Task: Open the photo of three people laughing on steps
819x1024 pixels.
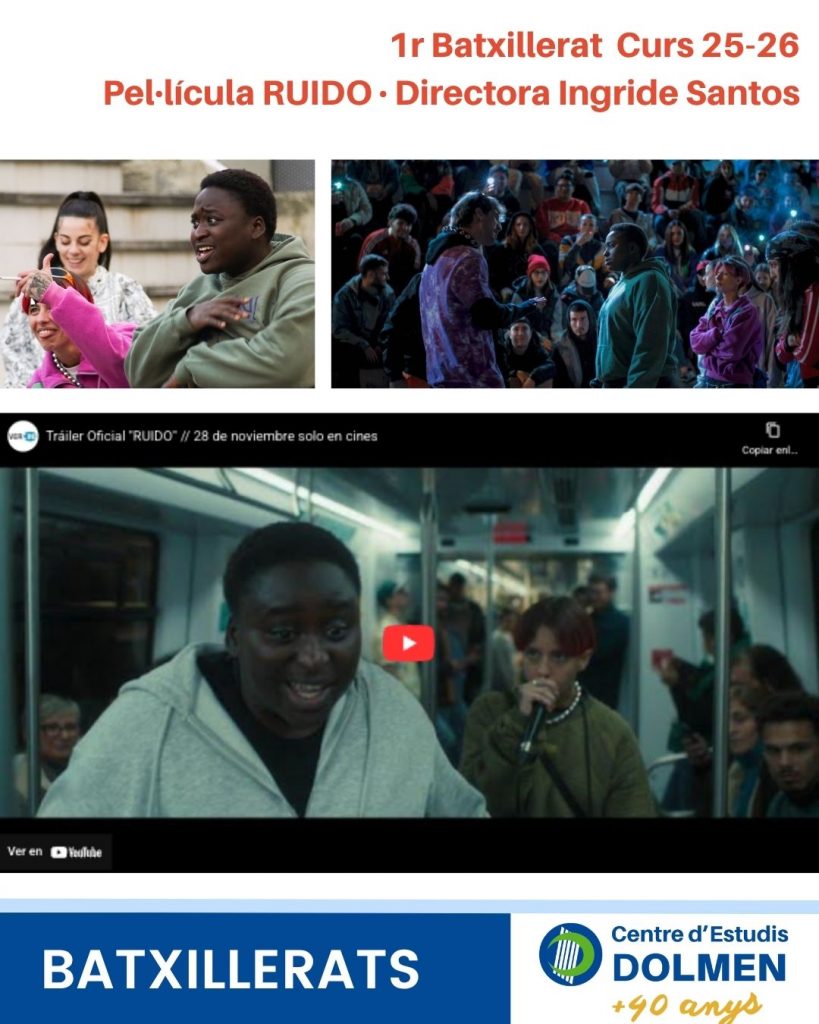Action: coord(157,273)
